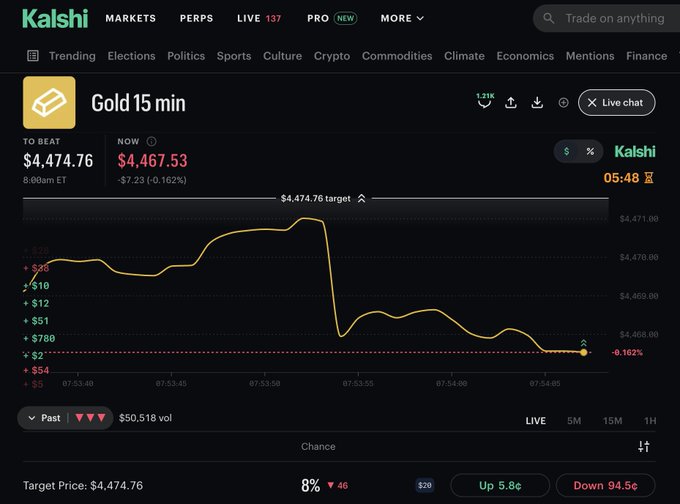Open the MARKETS menu item
Screen dimensions: 680x504
click(131, 18)
